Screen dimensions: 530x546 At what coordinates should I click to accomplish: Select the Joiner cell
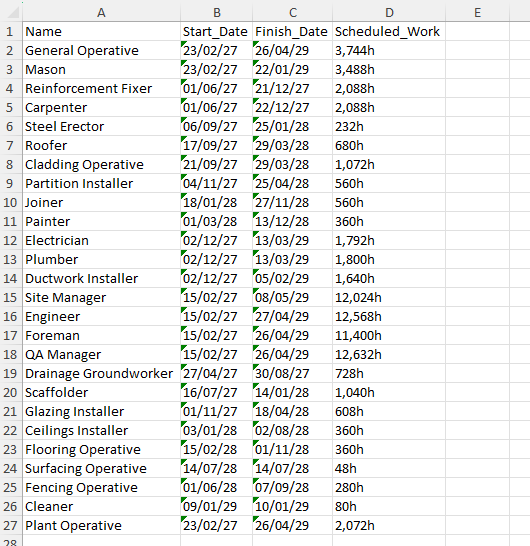[102, 202]
